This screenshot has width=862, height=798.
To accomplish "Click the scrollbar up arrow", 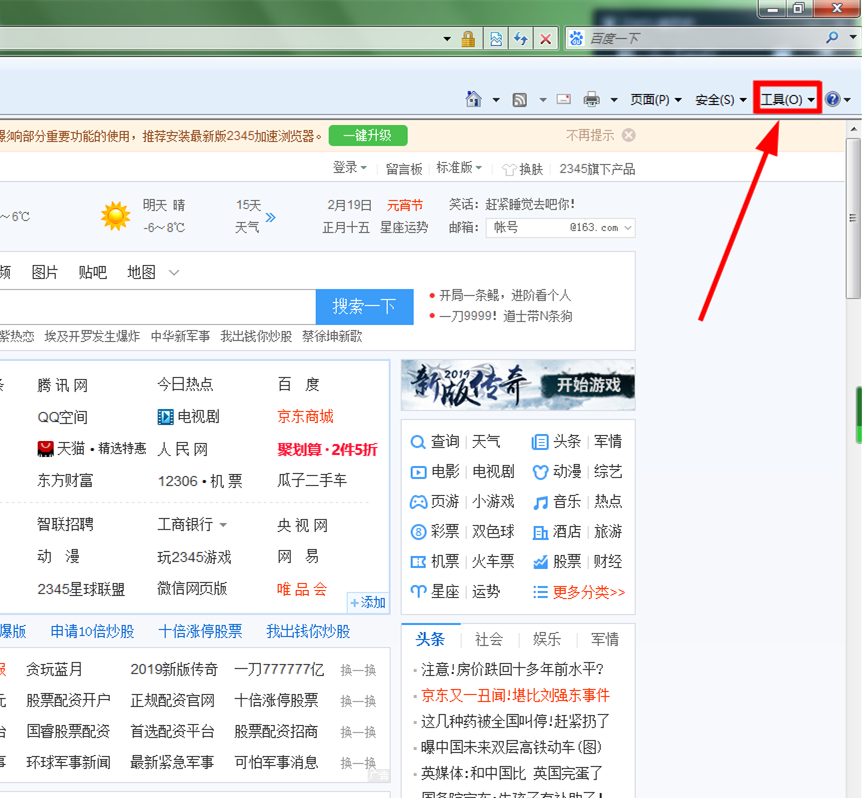I will point(853,129).
